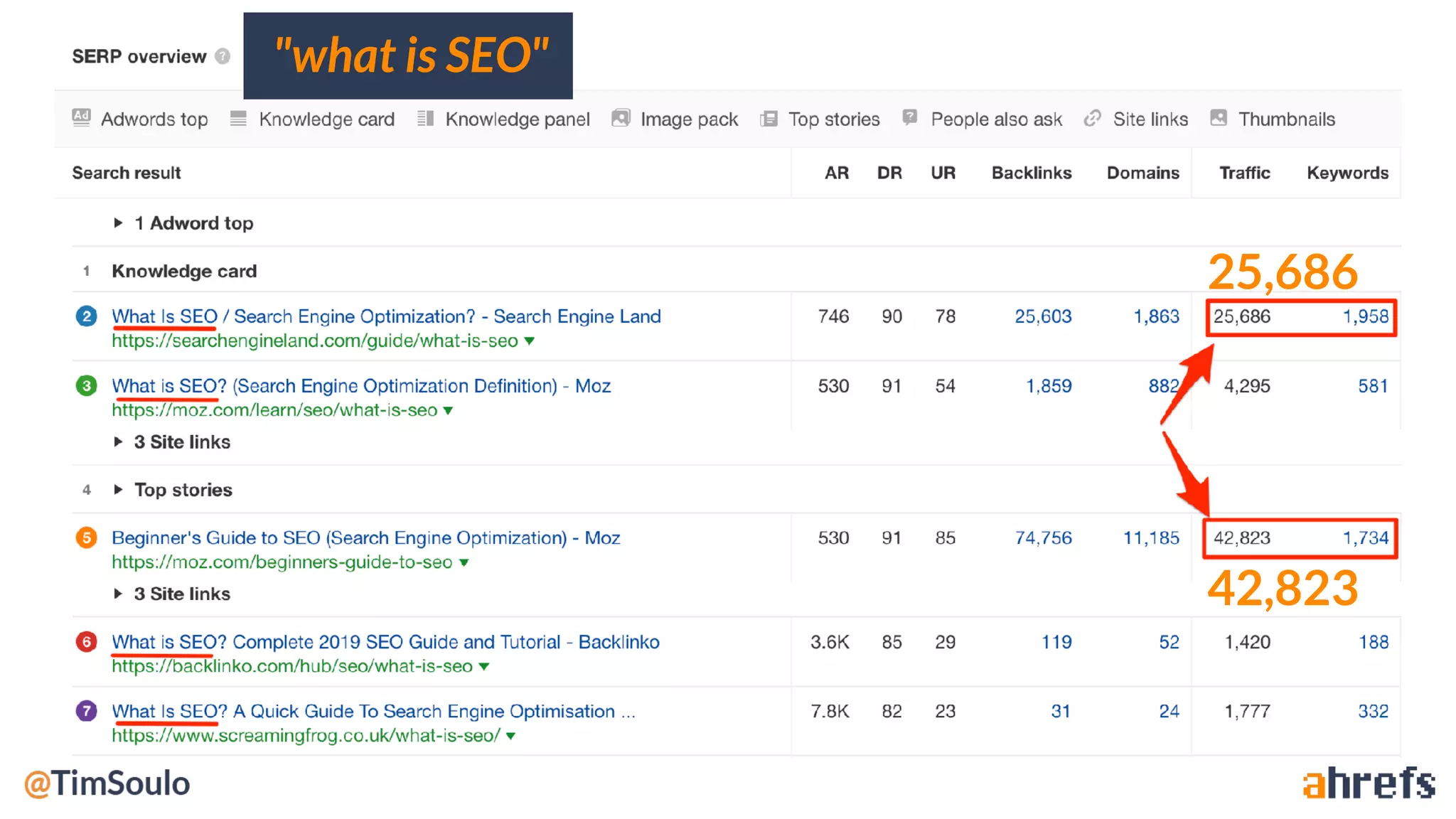Click the SERP overview heading

pyautogui.click(x=139, y=56)
